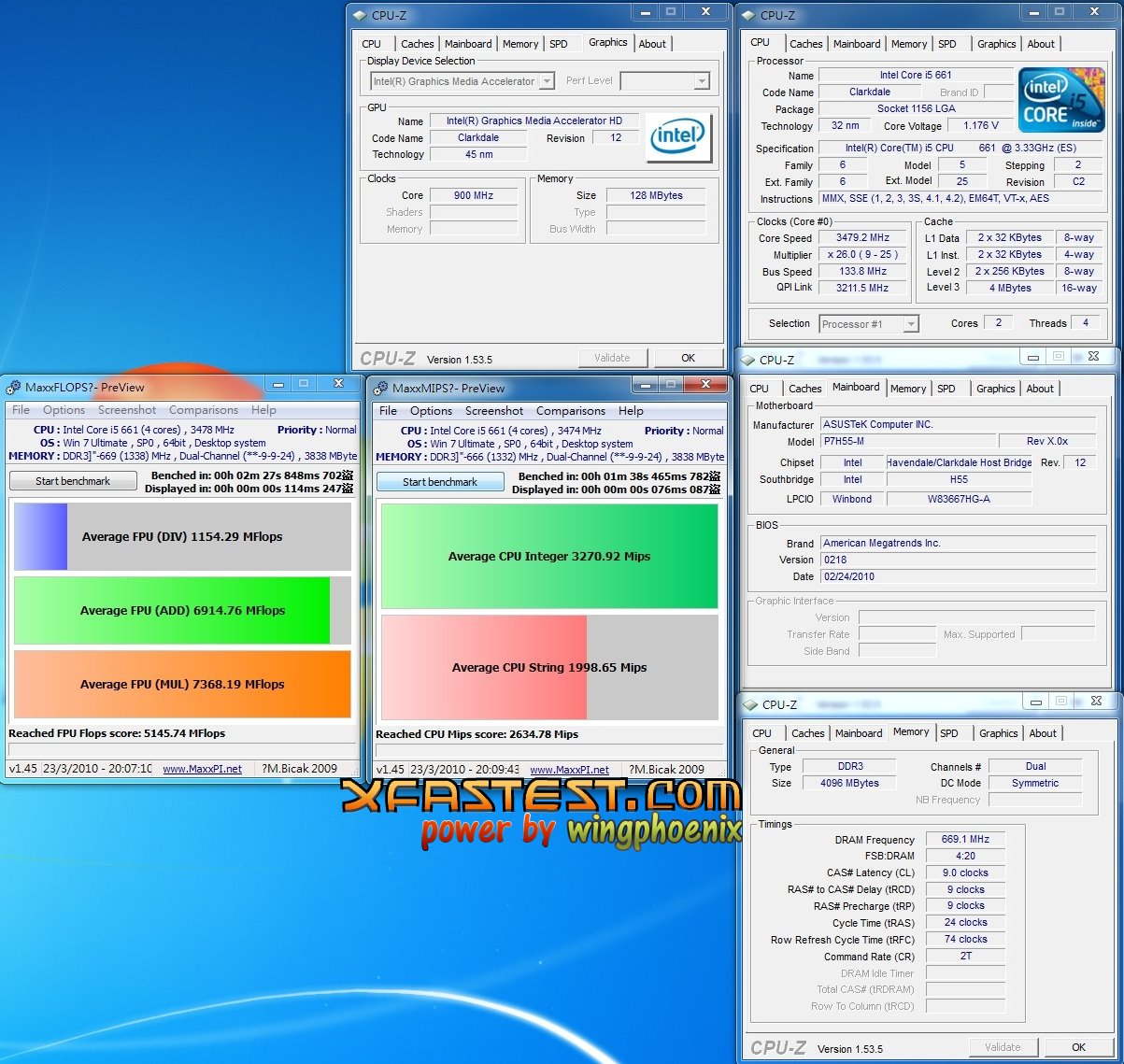1124x1064 pixels.
Task: Click the CAS# Latency value '9.0 clocks'
Action: [965, 872]
